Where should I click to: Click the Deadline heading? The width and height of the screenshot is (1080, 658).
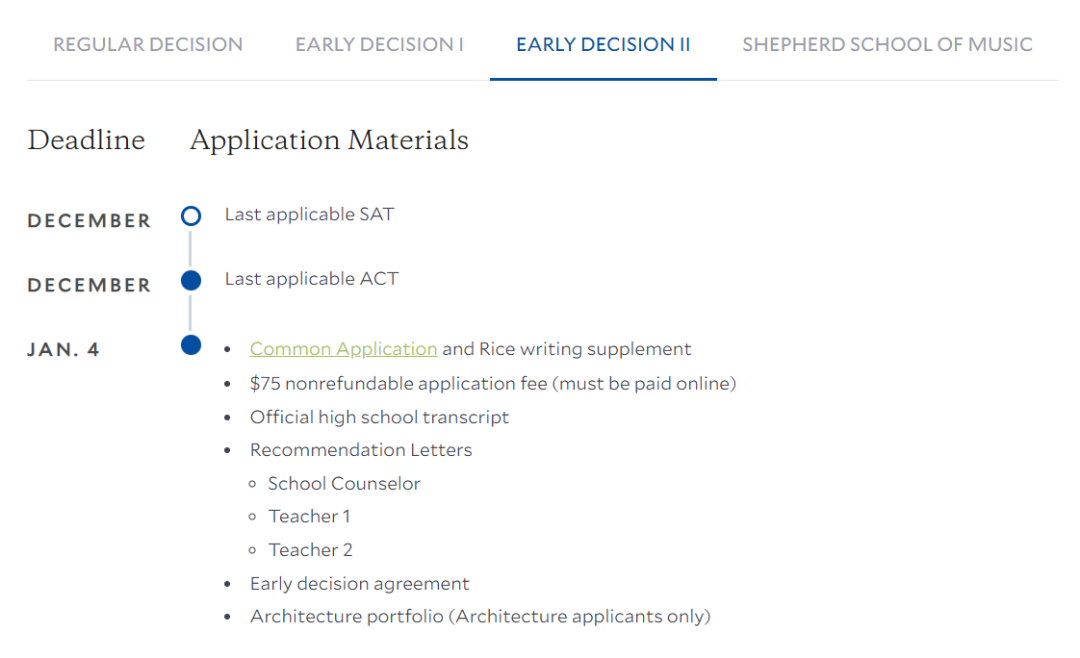coord(86,140)
